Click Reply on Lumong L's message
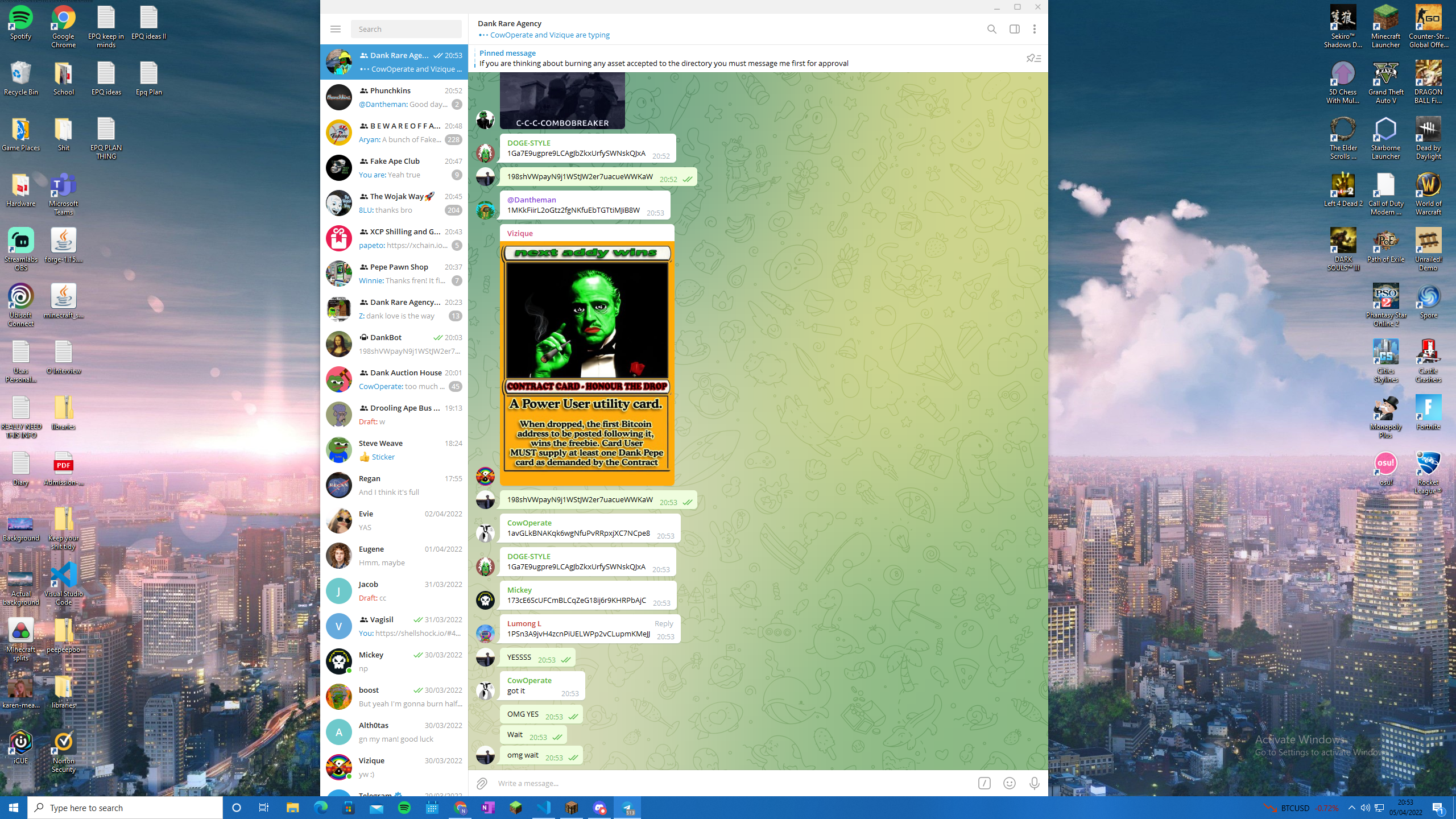This screenshot has height=819, width=1456. (663, 623)
